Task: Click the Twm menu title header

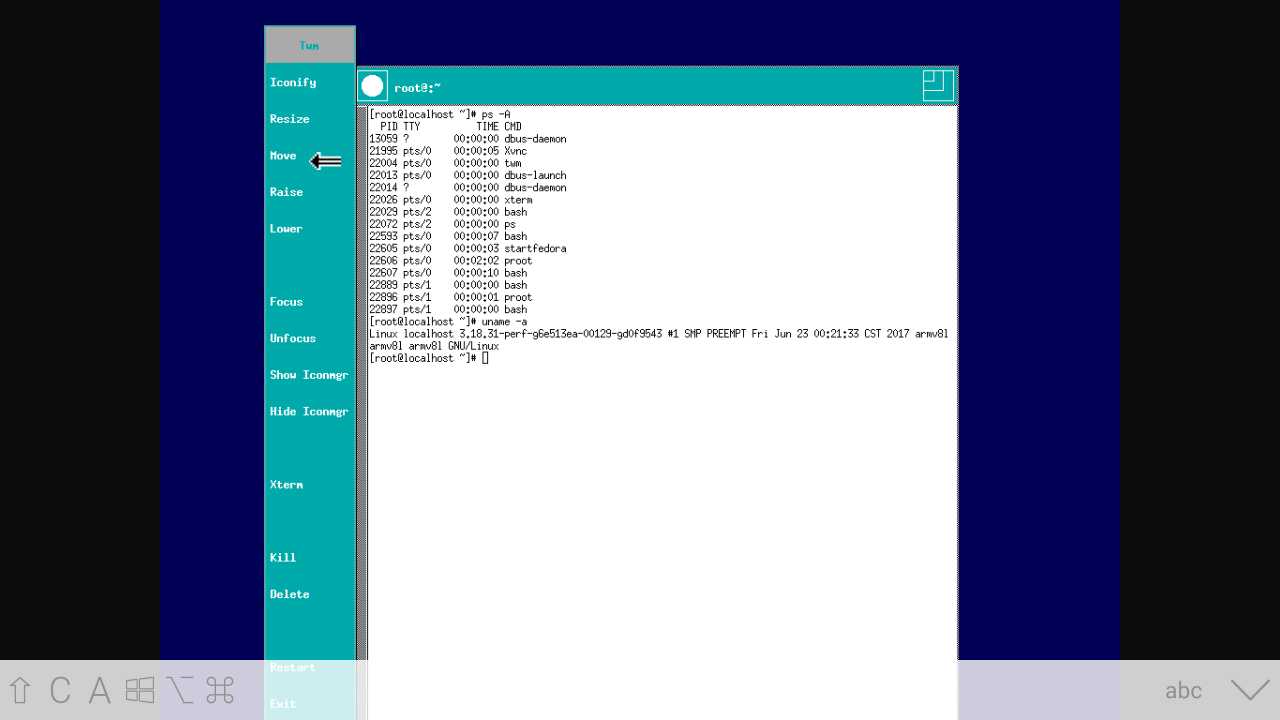Action: tap(310, 45)
